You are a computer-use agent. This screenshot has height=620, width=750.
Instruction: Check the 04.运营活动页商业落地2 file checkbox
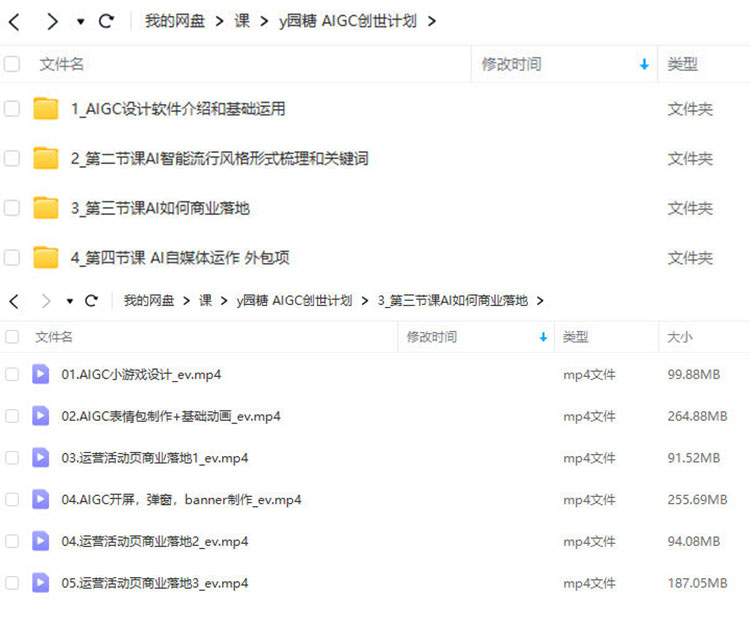coord(12,541)
